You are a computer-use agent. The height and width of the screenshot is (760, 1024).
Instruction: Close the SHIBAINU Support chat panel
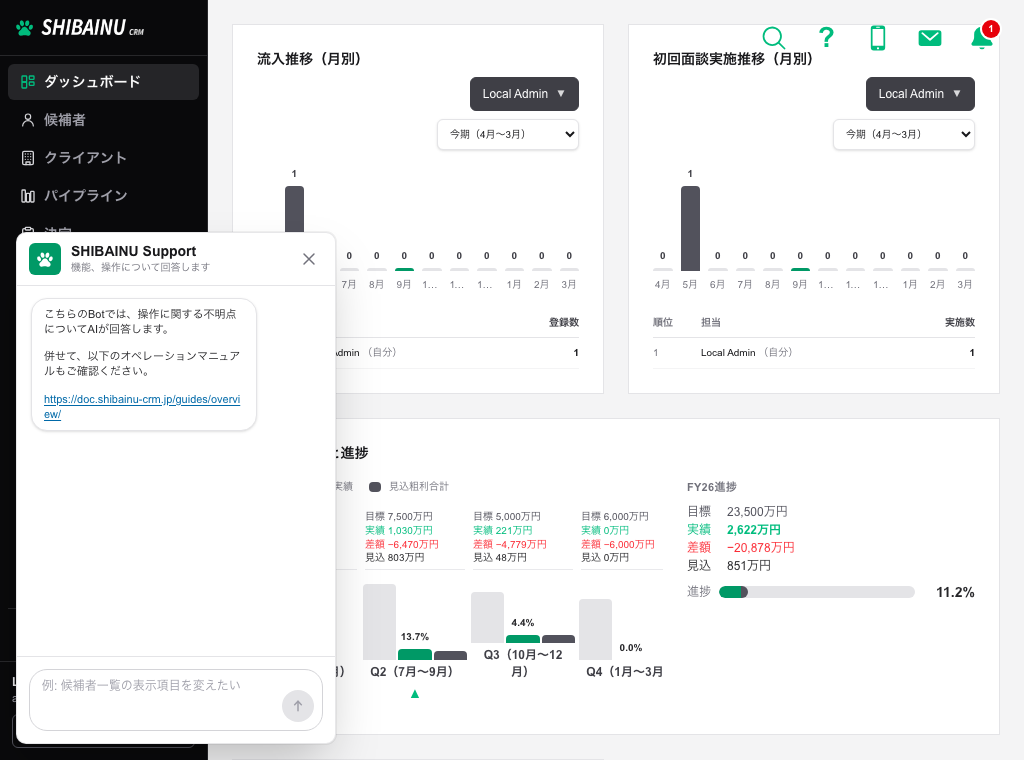tap(309, 259)
